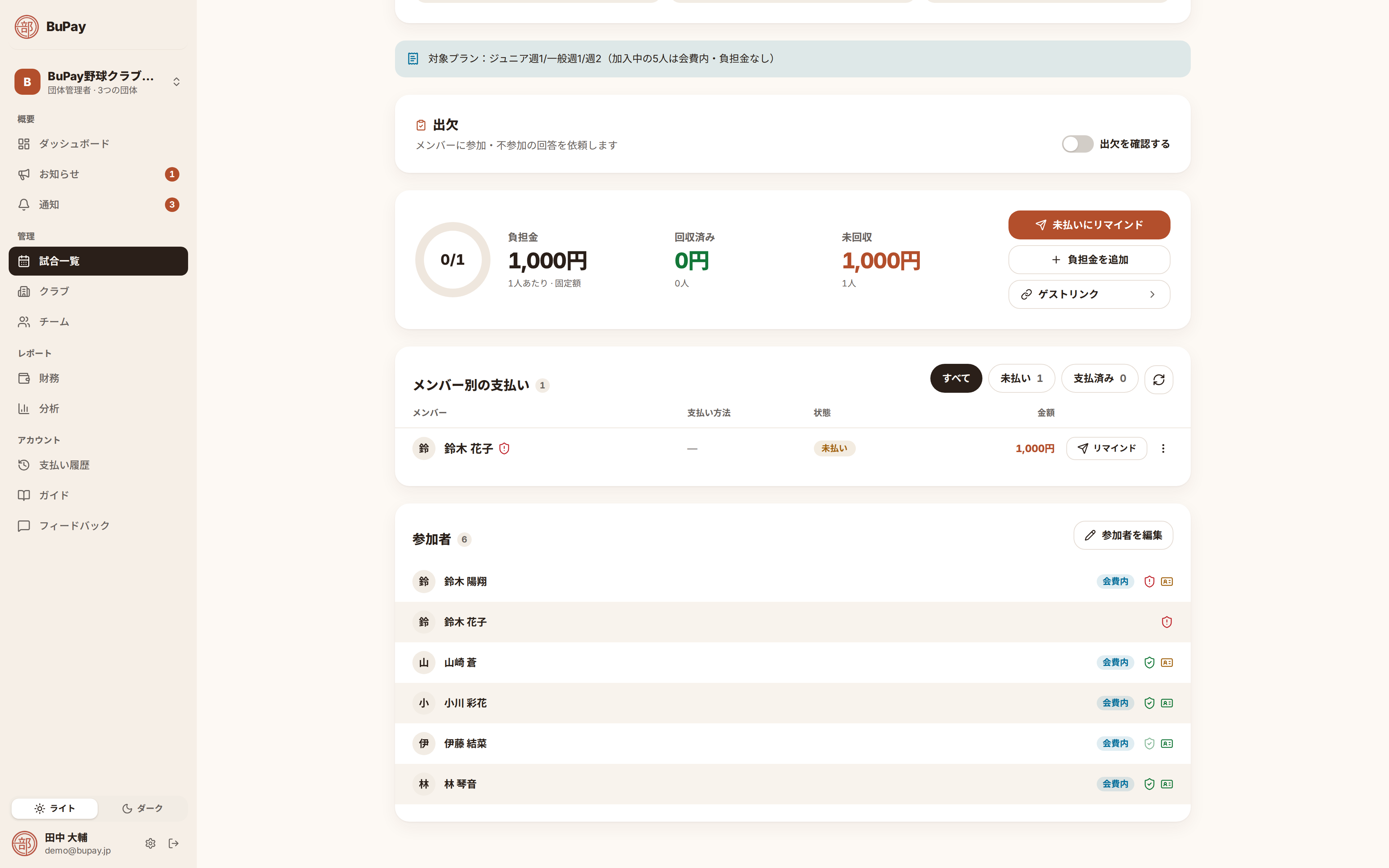1389x868 pixels.
Task: Click red shield icon in 鈴木 花子 participant row
Action: pyautogui.click(x=1167, y=622)
